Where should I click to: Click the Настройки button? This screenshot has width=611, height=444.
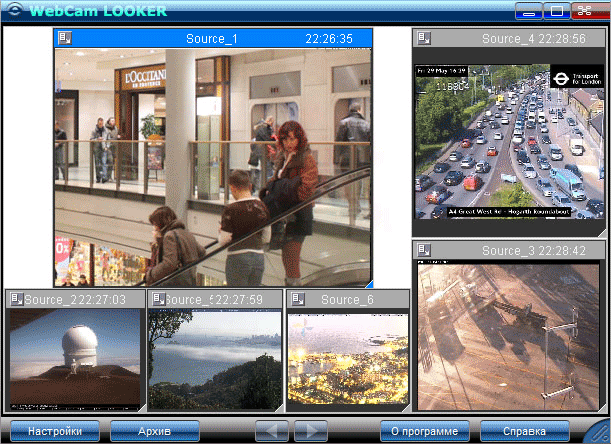point(55,431)
